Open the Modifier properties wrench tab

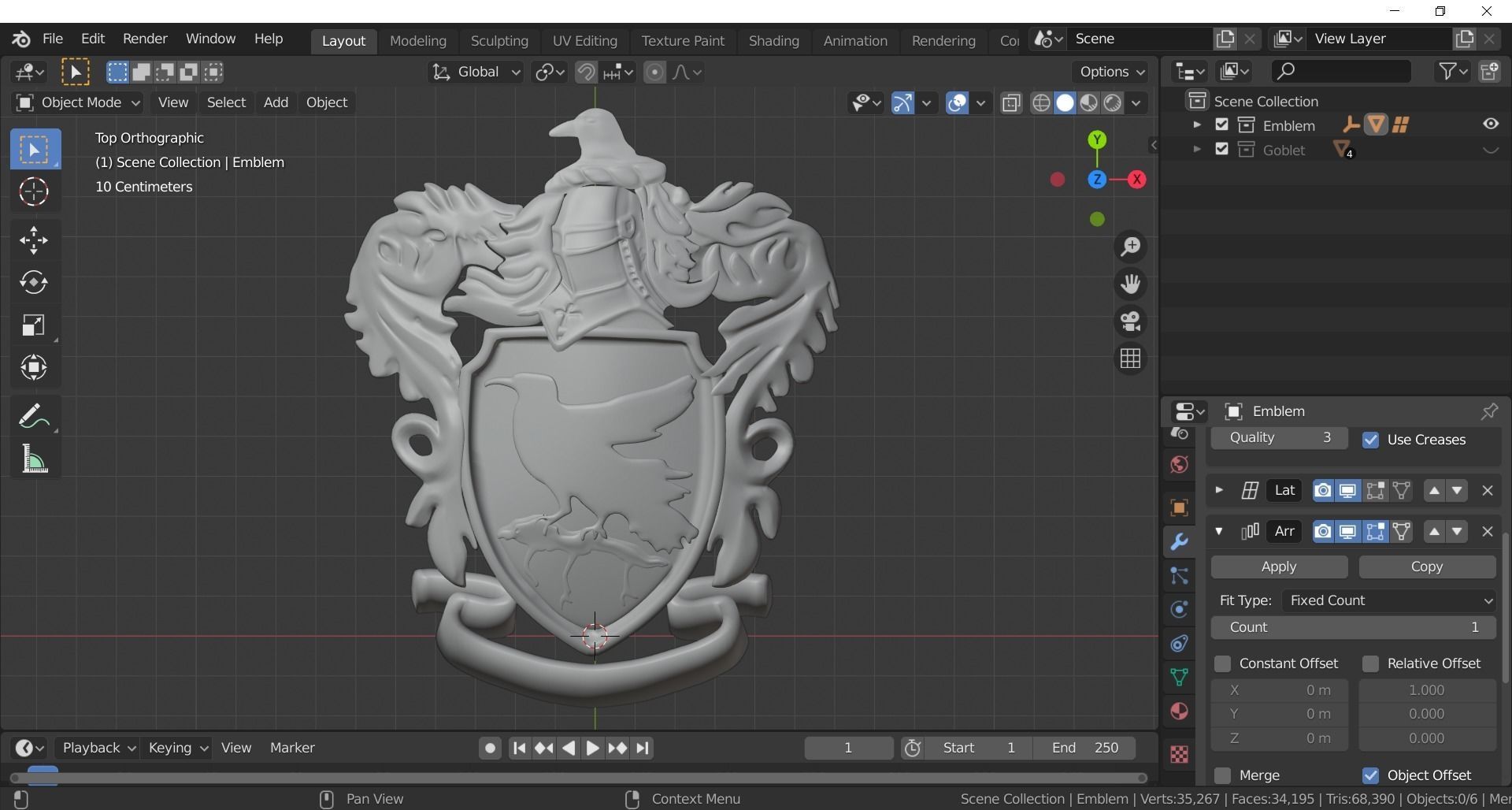(1179, 542)
